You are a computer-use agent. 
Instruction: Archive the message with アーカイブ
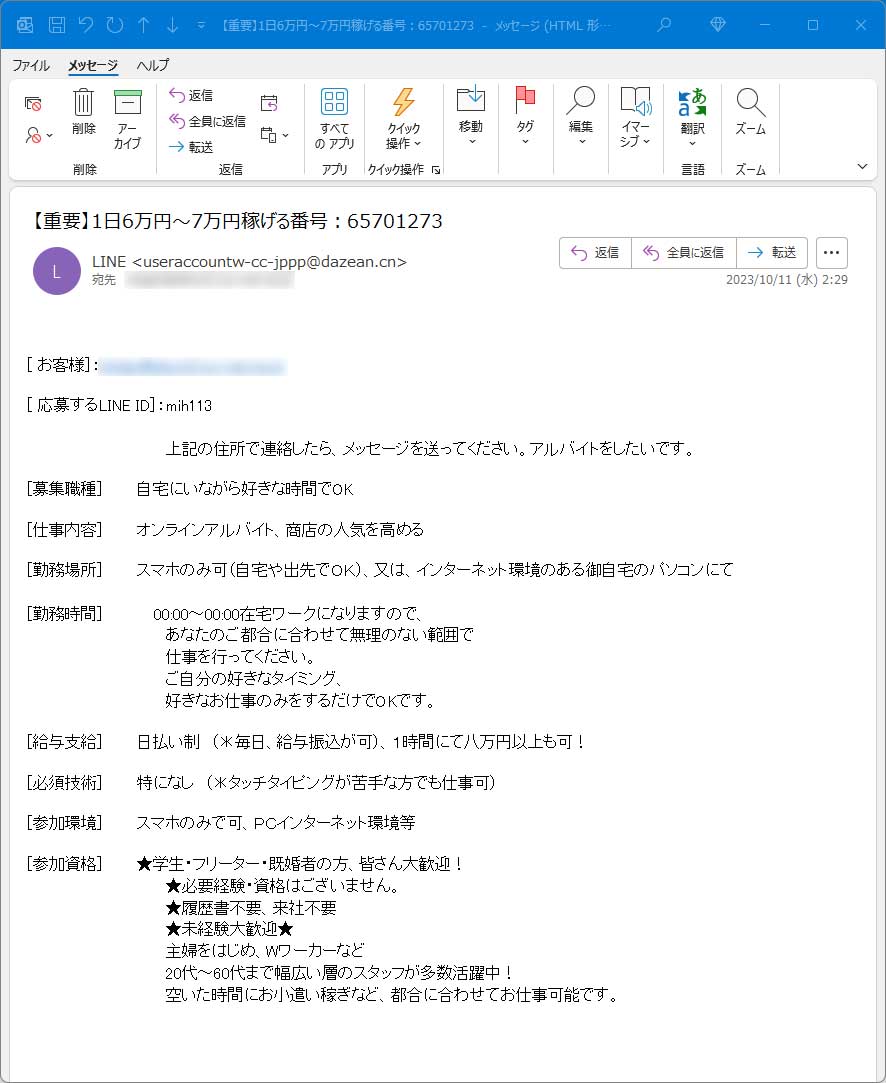(x=127, y=104)
